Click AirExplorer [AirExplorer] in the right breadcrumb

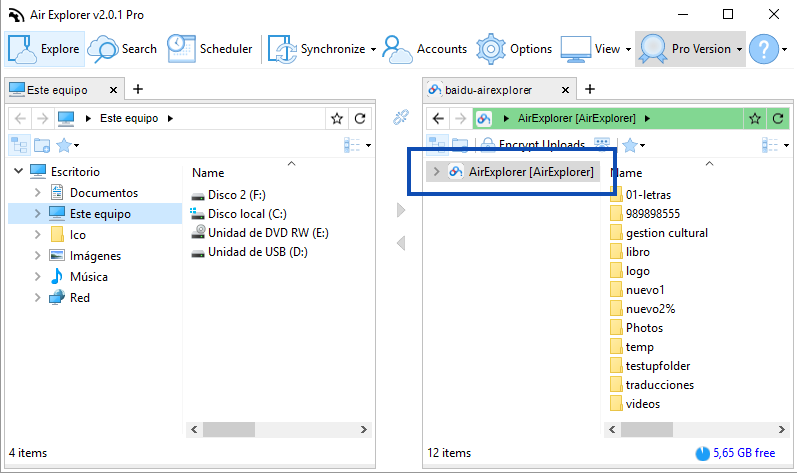click(x=576, y=118)
